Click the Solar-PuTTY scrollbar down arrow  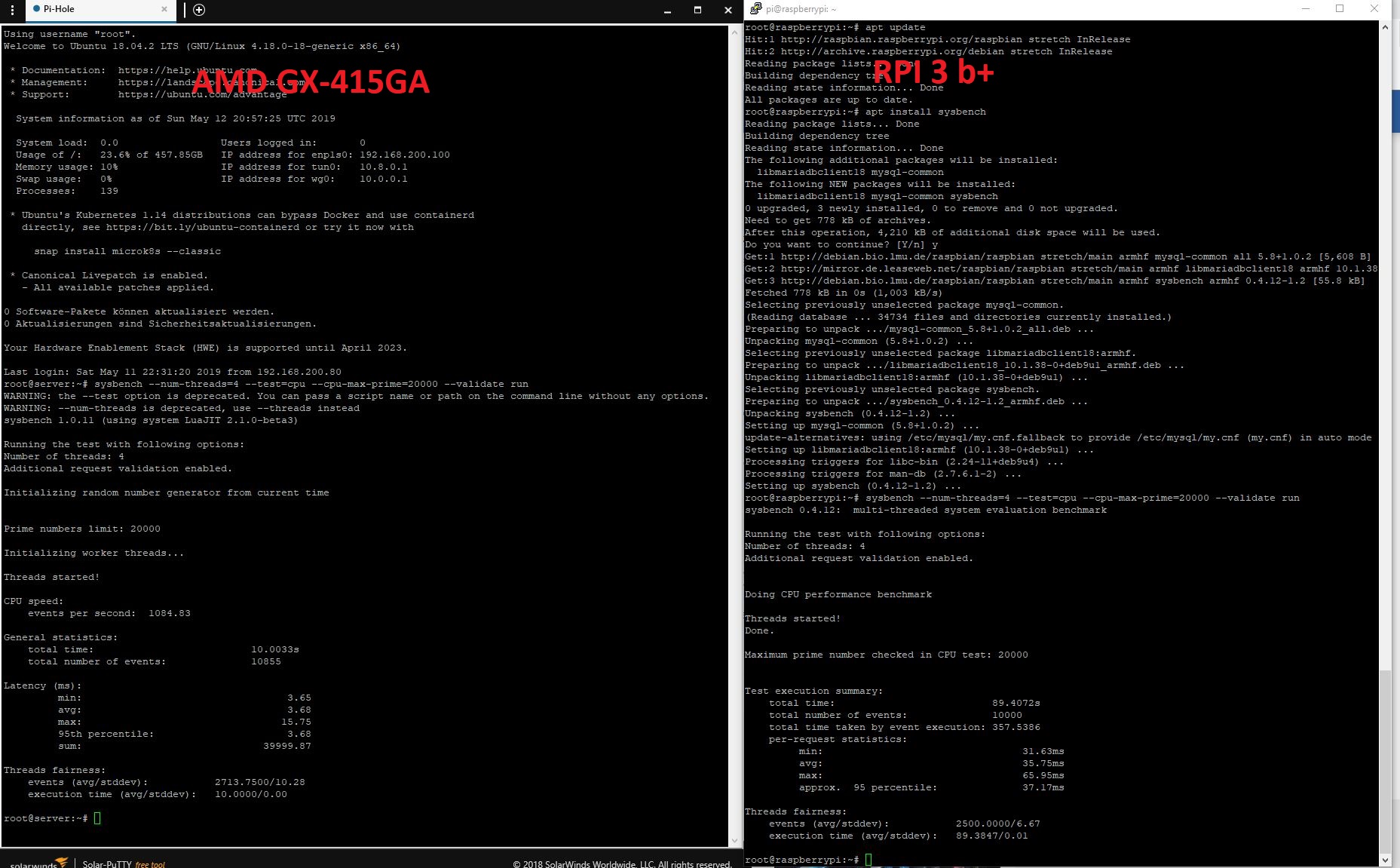point(734,840)
